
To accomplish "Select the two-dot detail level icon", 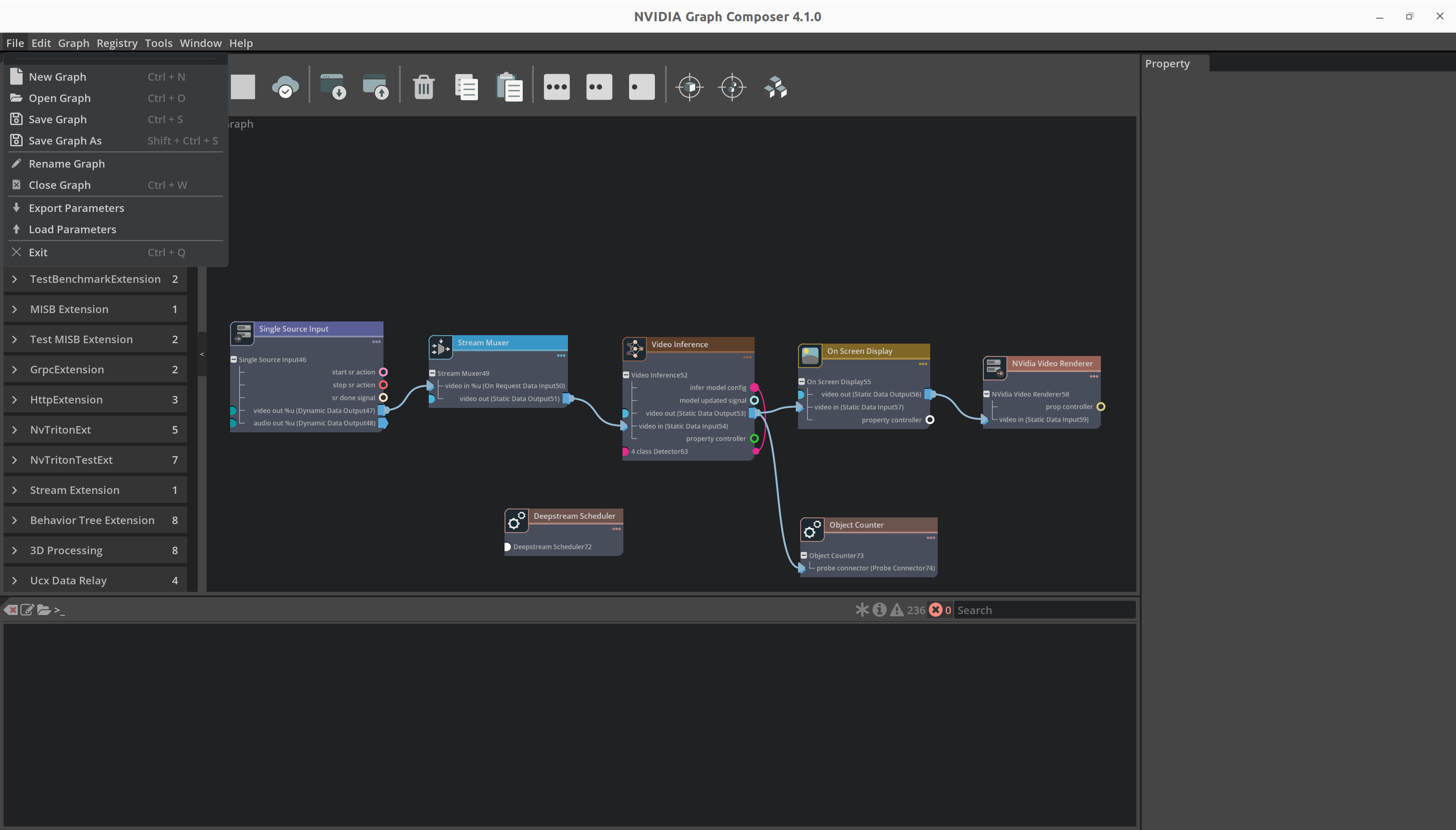I will tap(599, 87).
